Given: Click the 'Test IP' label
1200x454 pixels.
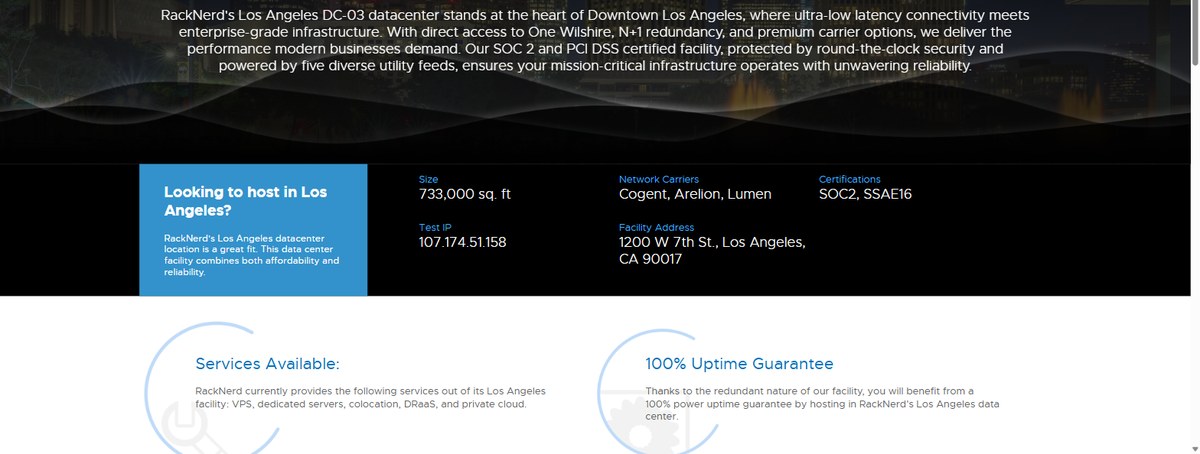Looking at the screenshot, I should tap(433, 227).
